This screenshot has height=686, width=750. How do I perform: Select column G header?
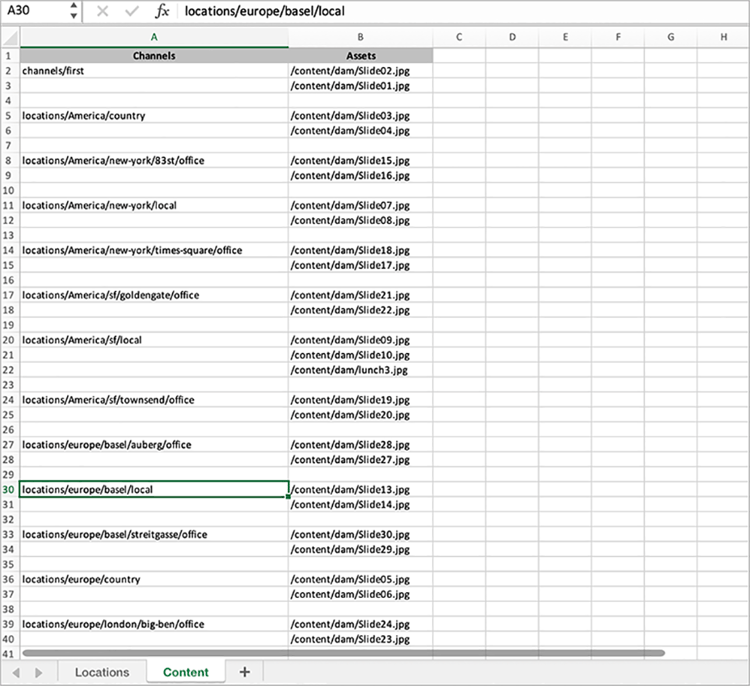tap(671, 37)
